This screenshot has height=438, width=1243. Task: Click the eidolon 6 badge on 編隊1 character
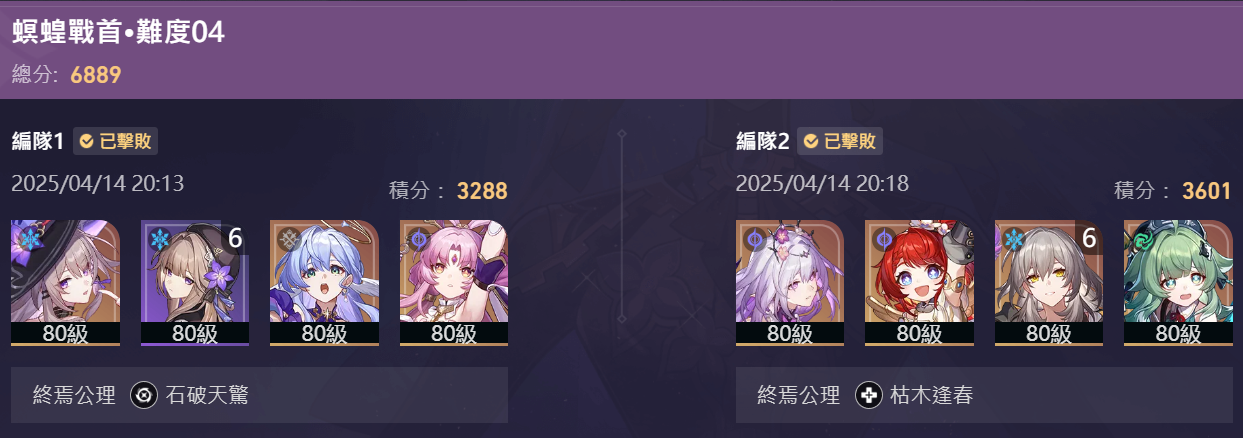click(x=235, y=238)
